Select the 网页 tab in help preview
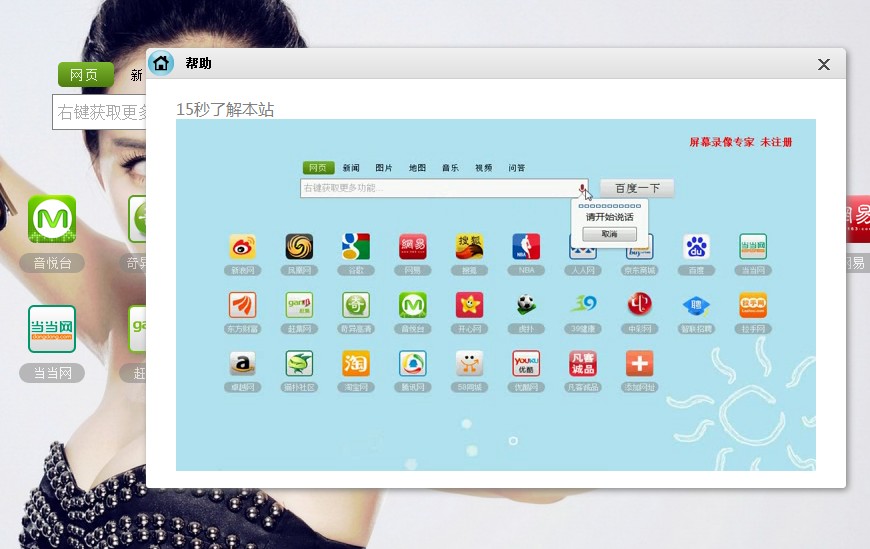Viewport: 870px width, 549px height. (x=318, y=168)
